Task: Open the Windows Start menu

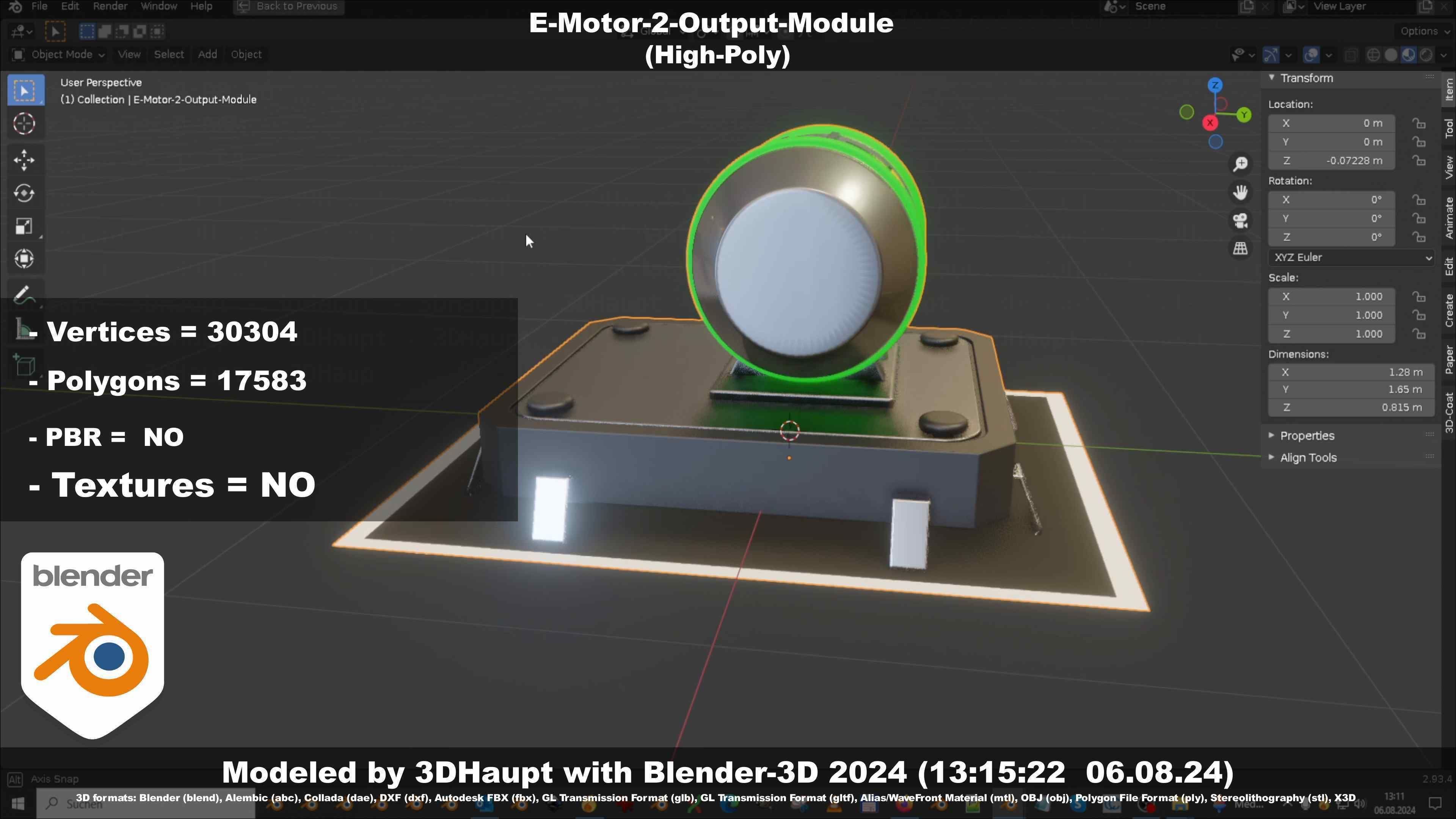Action: [17, 804]
